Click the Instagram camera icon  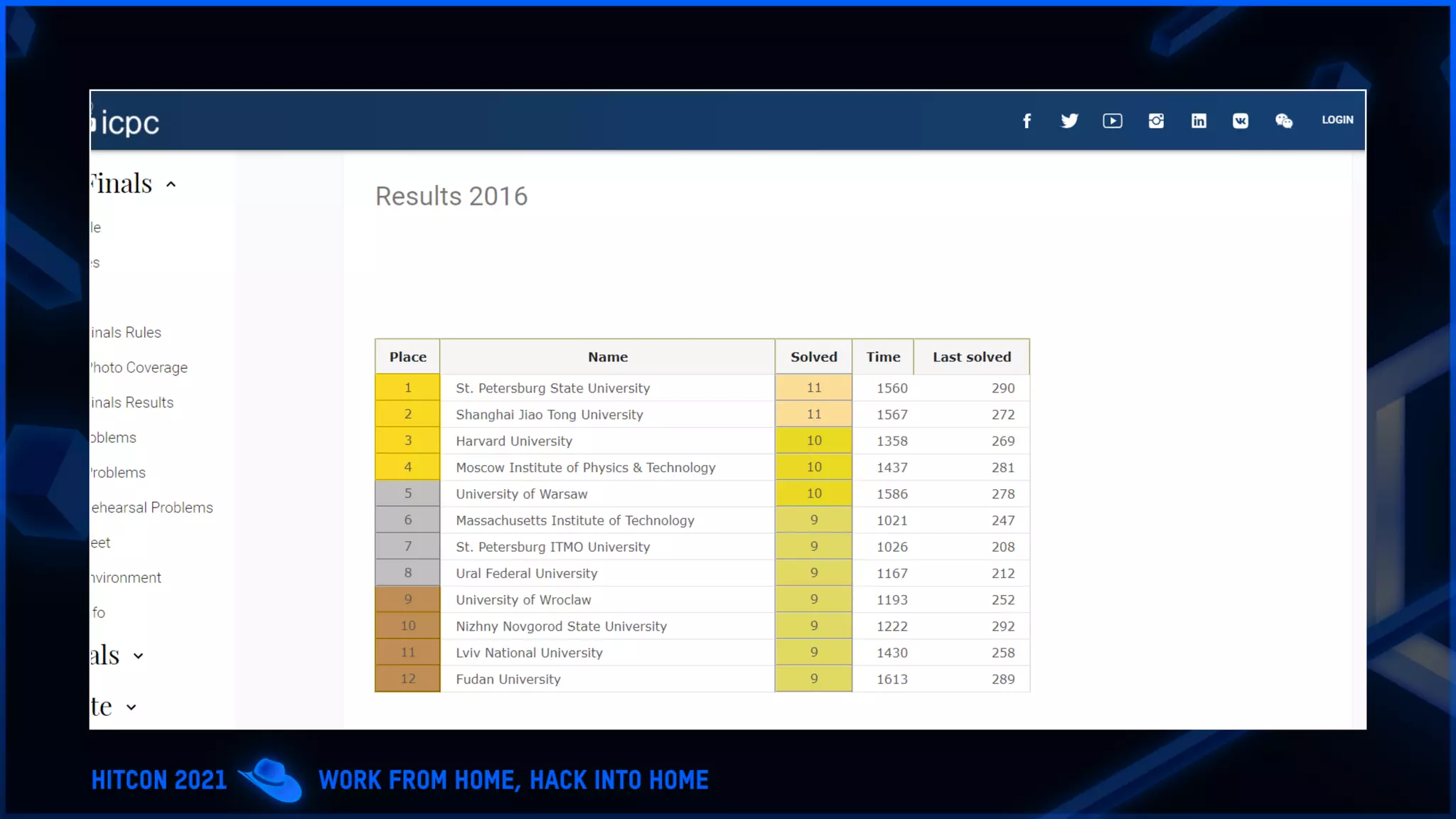coord(1156,121)
